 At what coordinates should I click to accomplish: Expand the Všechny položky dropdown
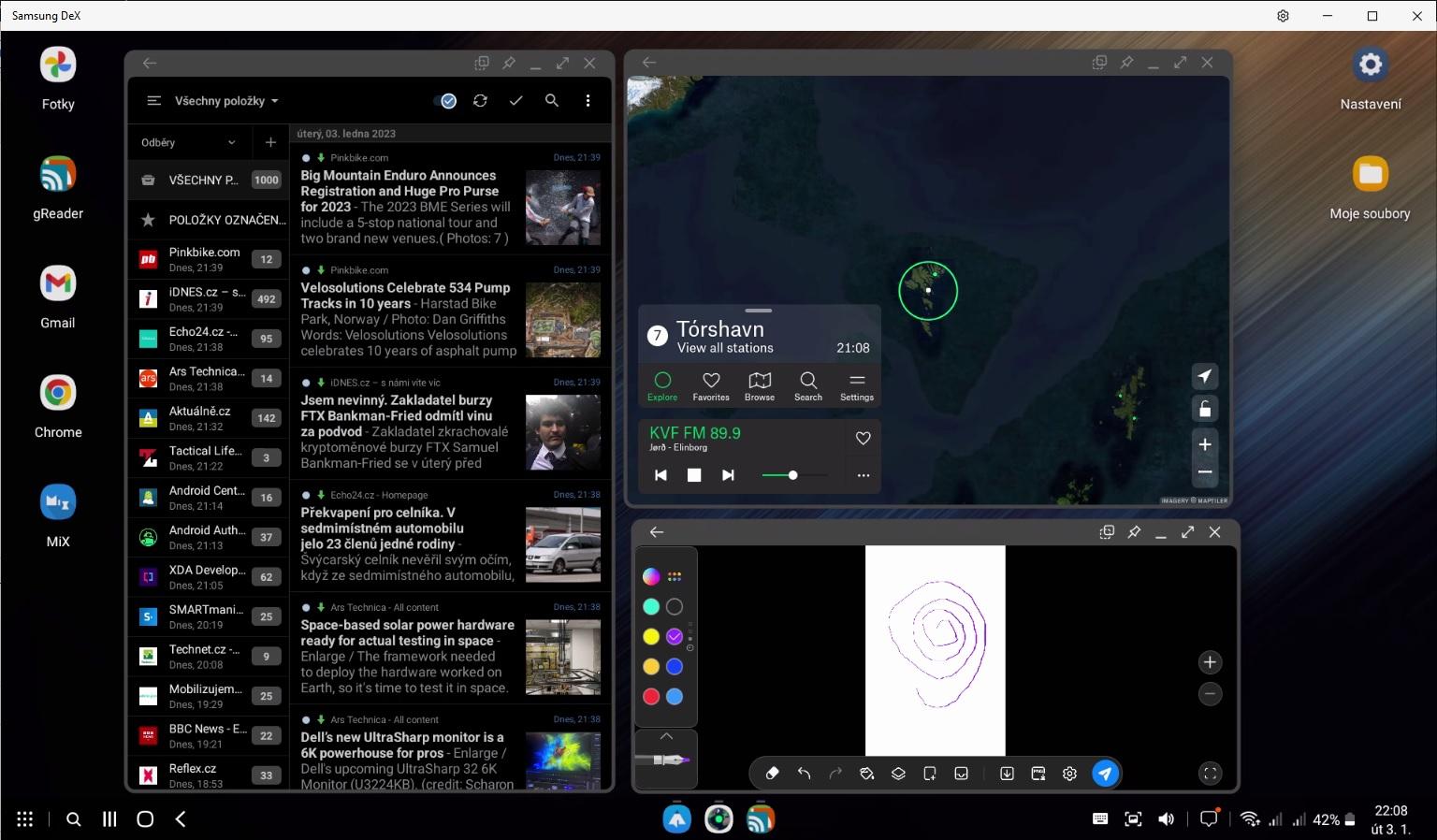(226, 101)
